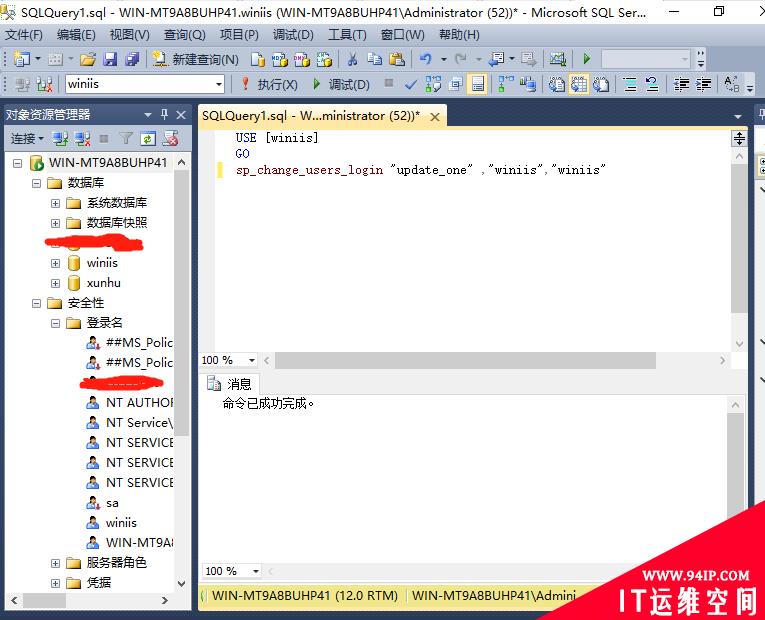Click the Activity Monitor icon
Viewport: 765px width, 620px height.
[557, 60]
